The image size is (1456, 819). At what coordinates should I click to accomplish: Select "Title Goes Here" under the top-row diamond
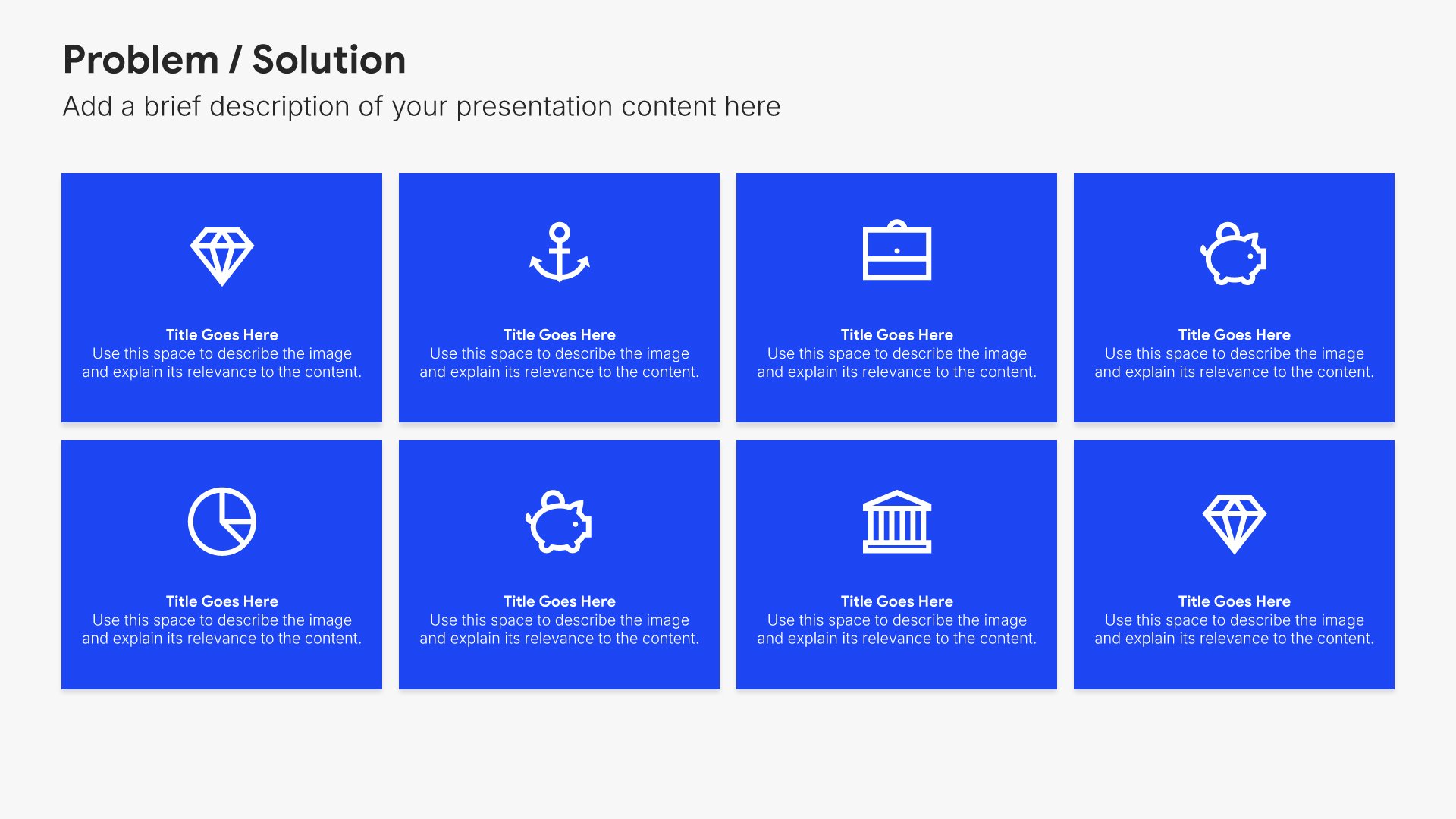[x=222, y=334]
